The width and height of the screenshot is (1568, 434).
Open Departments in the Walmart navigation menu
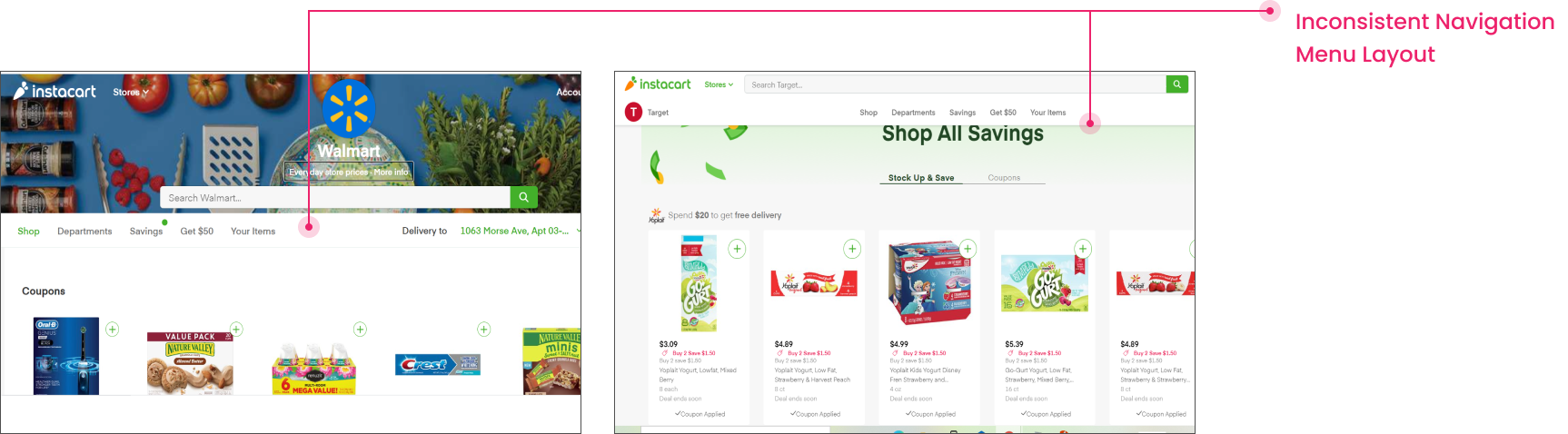pyautogui.click(x=84, y=232)
